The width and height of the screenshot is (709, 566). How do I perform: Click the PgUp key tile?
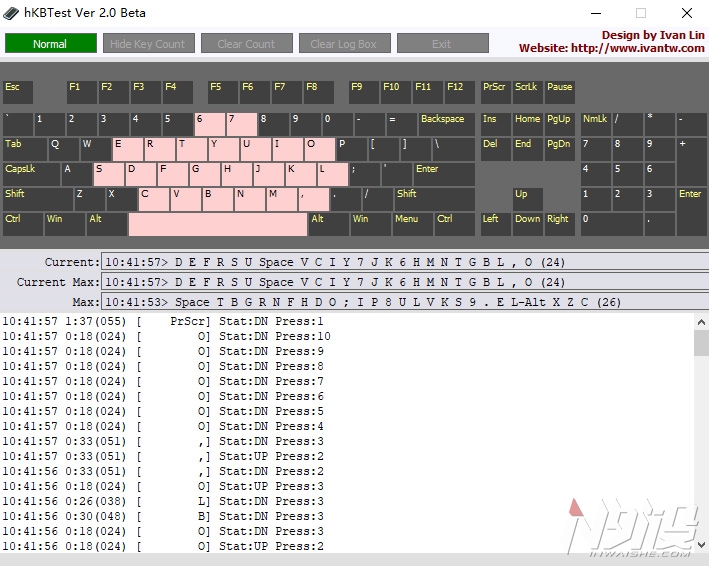[560, 124]
